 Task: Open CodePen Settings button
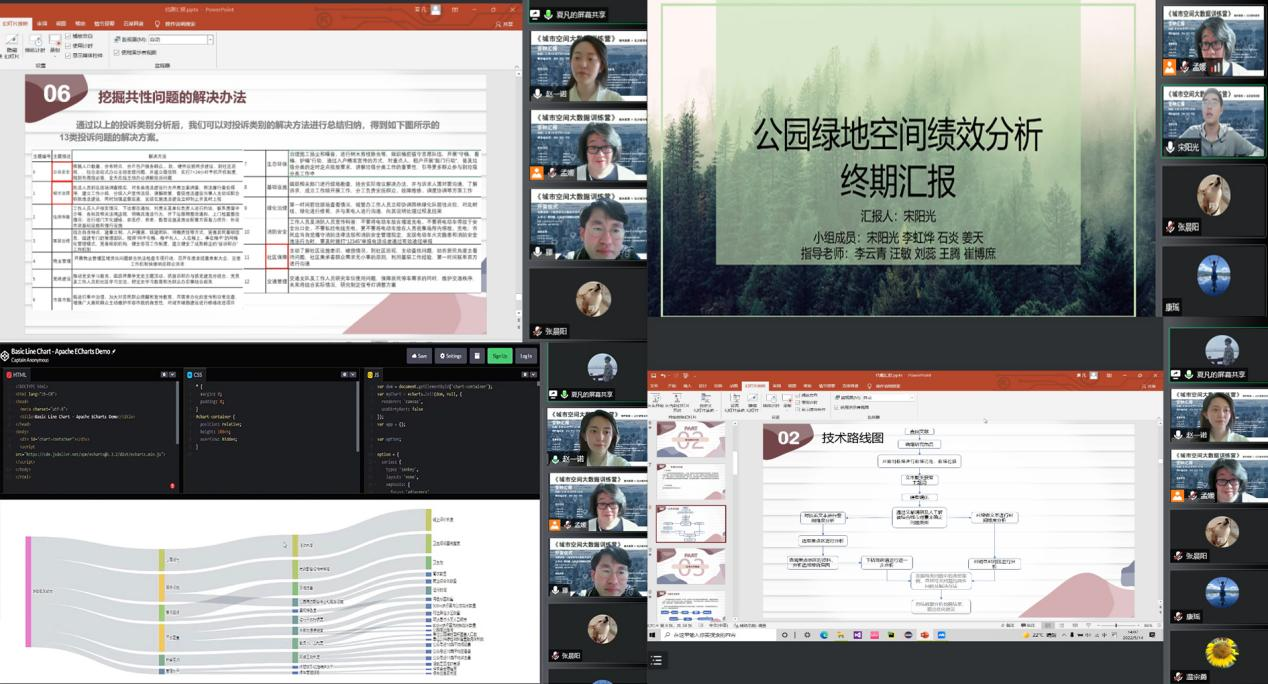click(x=451, y=355)
